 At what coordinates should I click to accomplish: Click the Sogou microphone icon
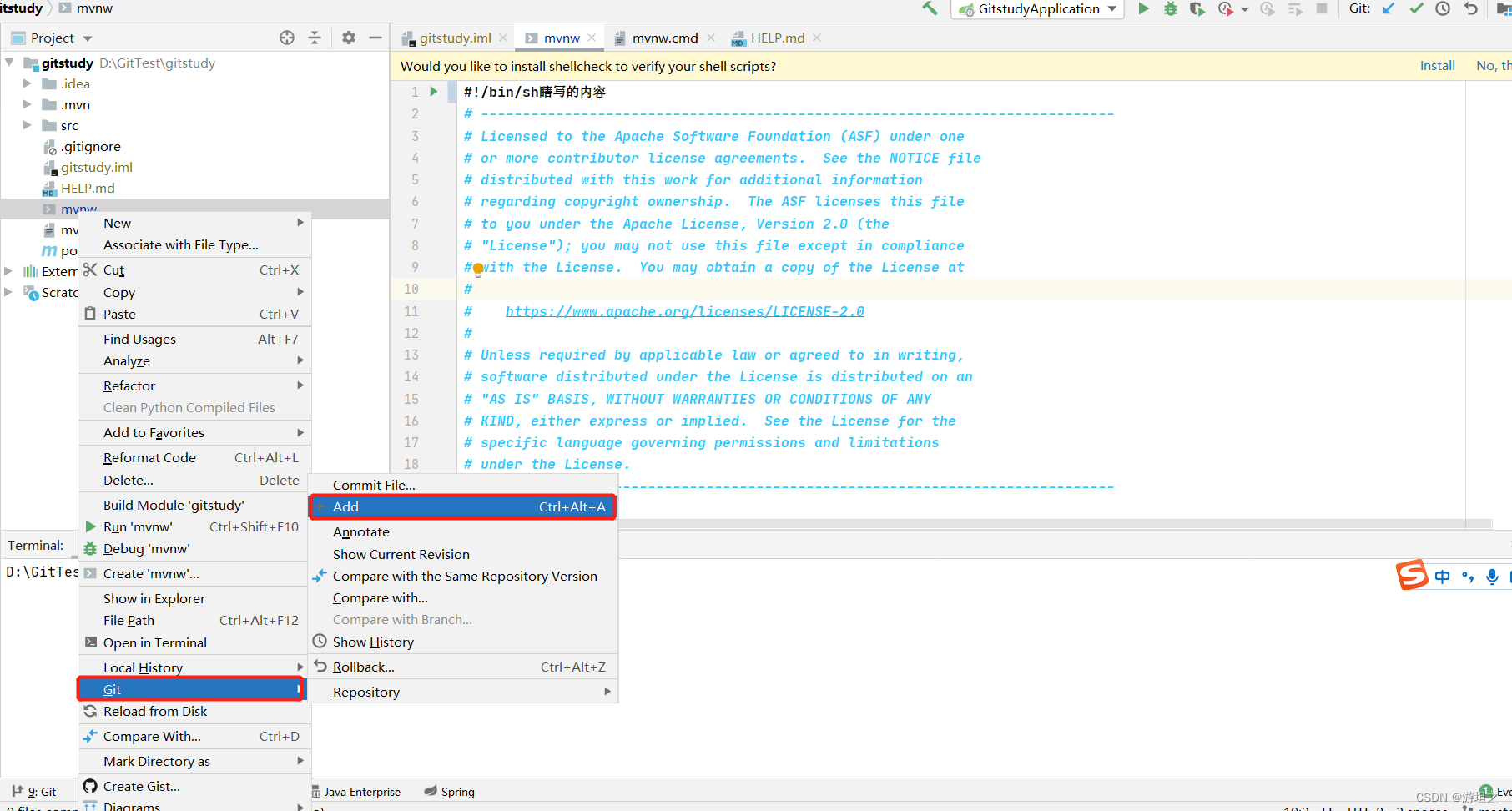coord(1493,577)
